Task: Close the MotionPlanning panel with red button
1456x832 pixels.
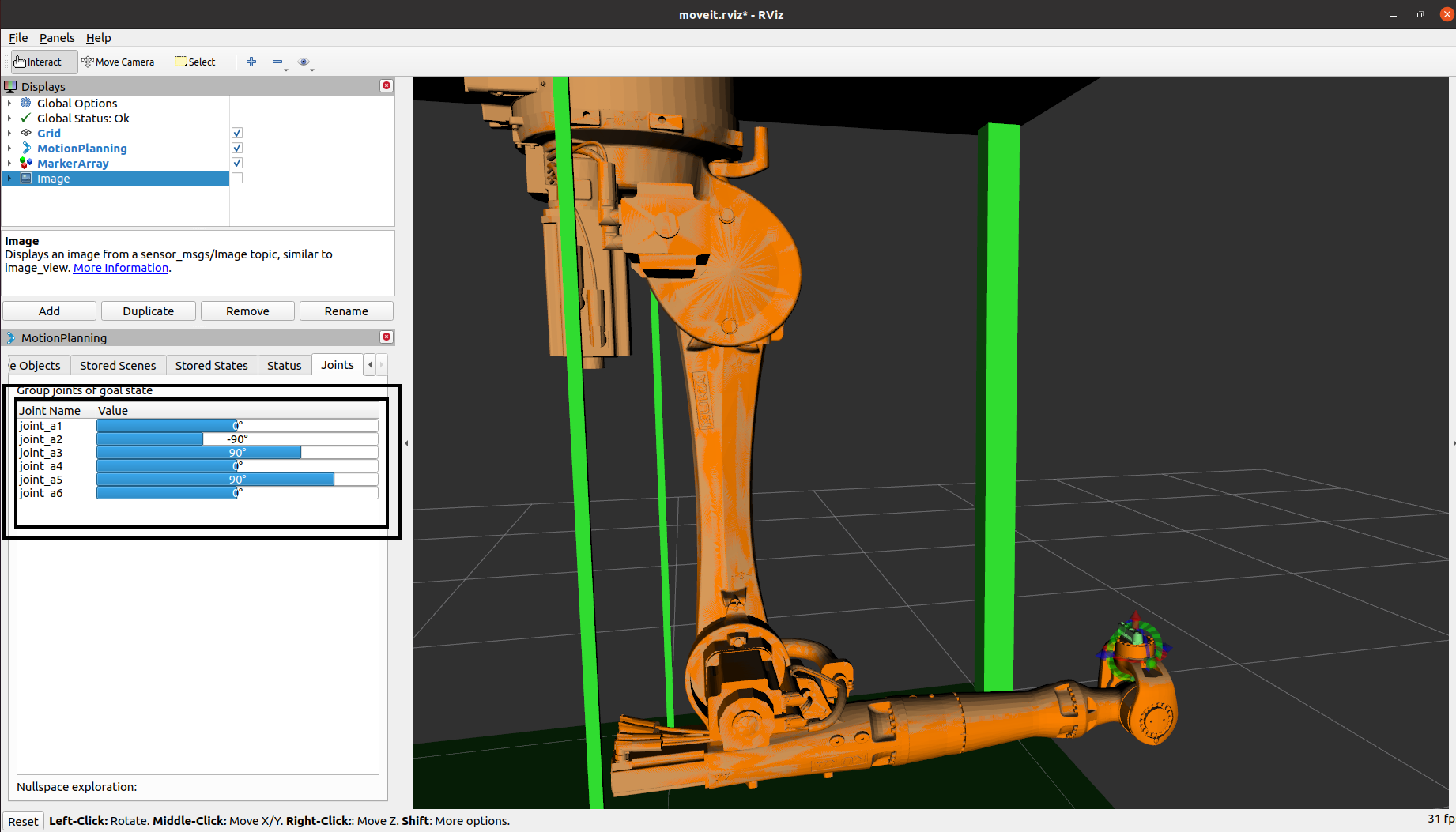Action: [387, 337]
